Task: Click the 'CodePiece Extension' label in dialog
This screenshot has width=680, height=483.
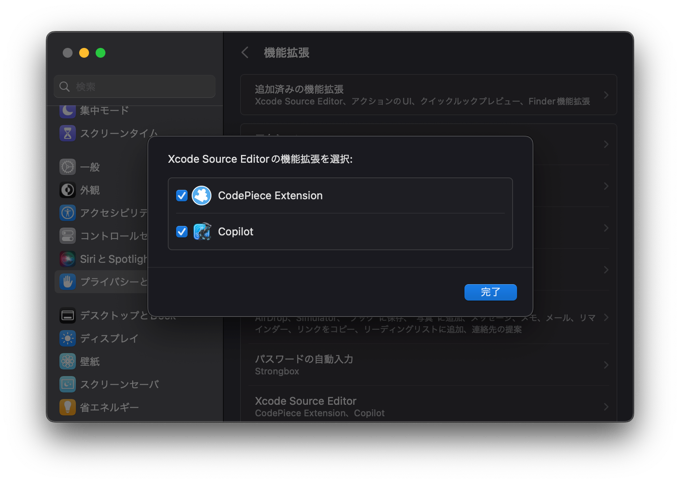Action: (x=270, y=196)
